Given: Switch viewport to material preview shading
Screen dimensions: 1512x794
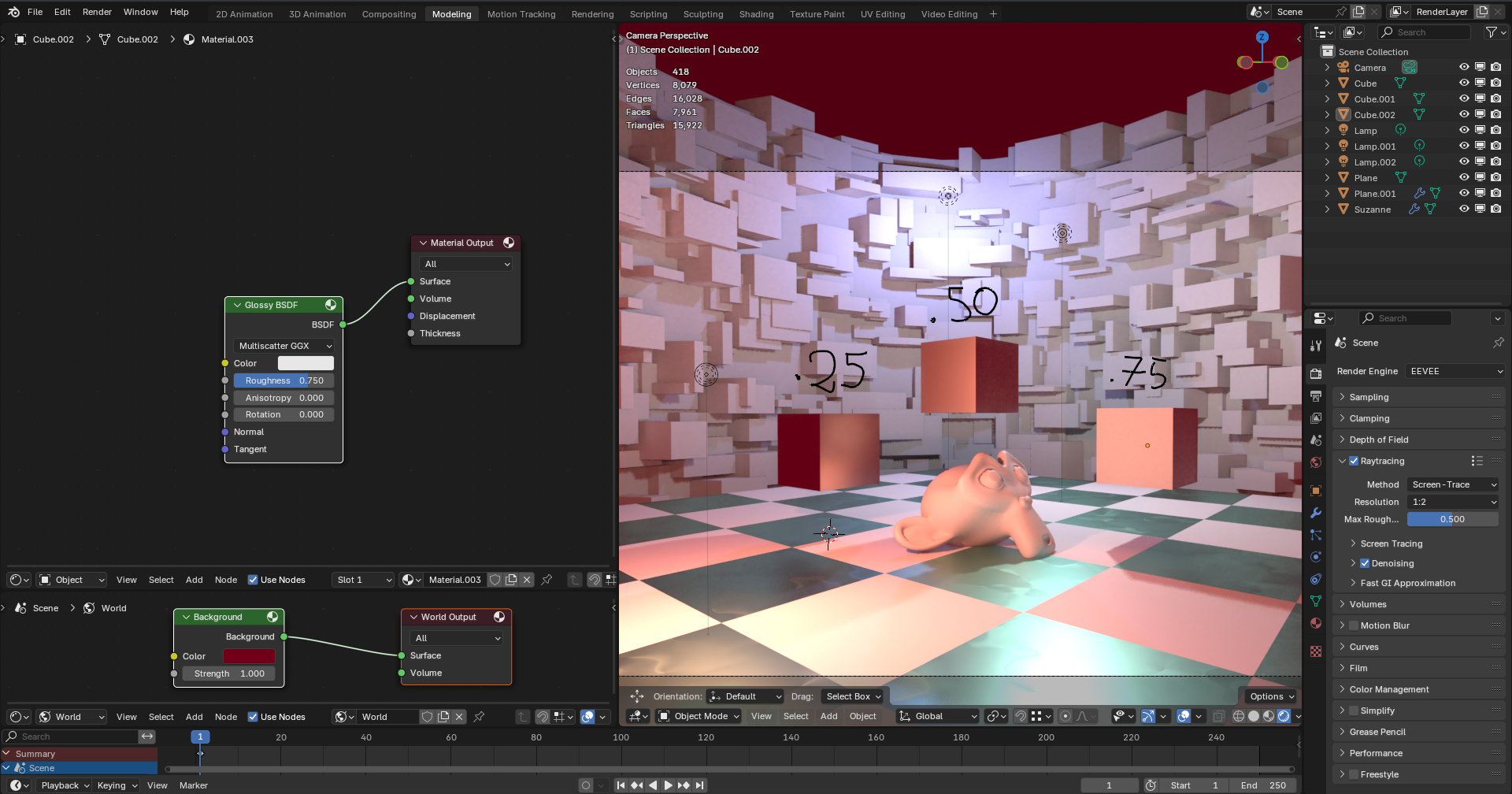Looking at the screenshot, I should pyautogui.click(x=1269, y=716).
